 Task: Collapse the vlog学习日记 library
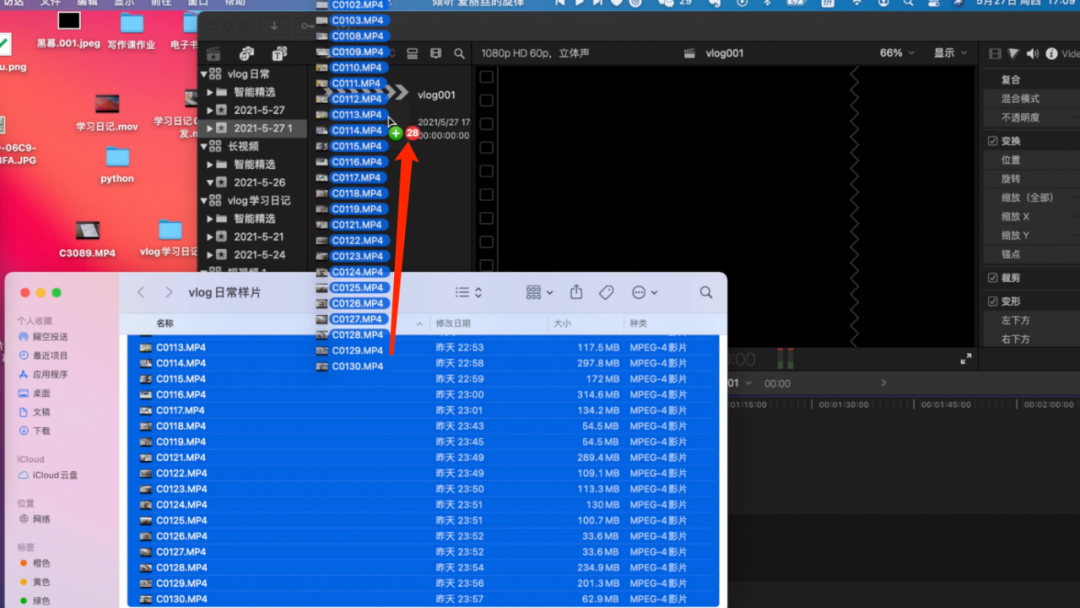pyautogui.click(x=204, y=200)
